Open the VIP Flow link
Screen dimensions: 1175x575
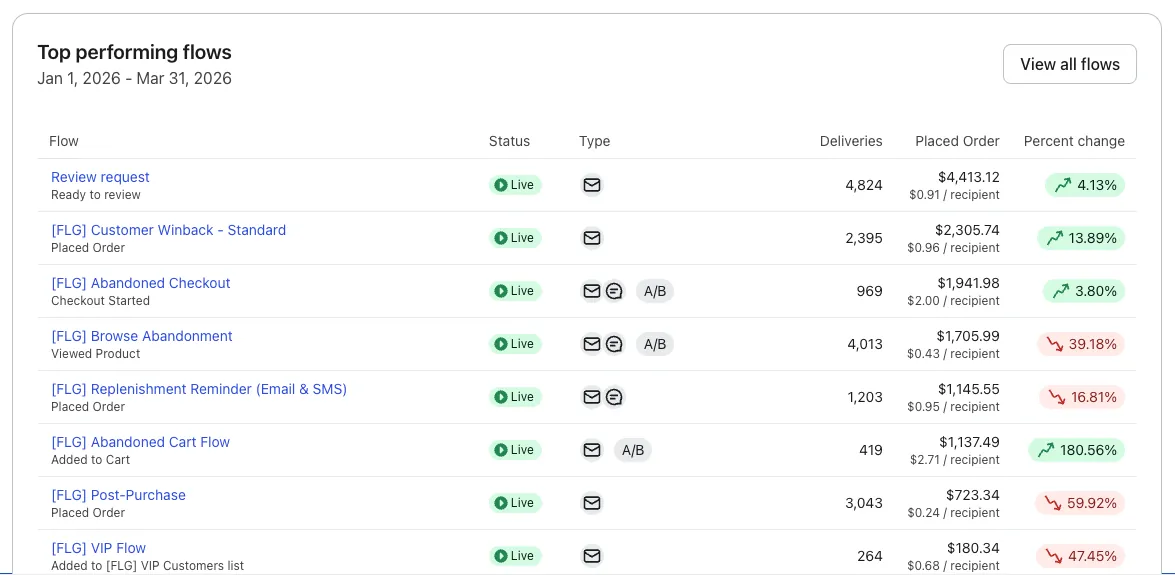[x=98, y=549]
